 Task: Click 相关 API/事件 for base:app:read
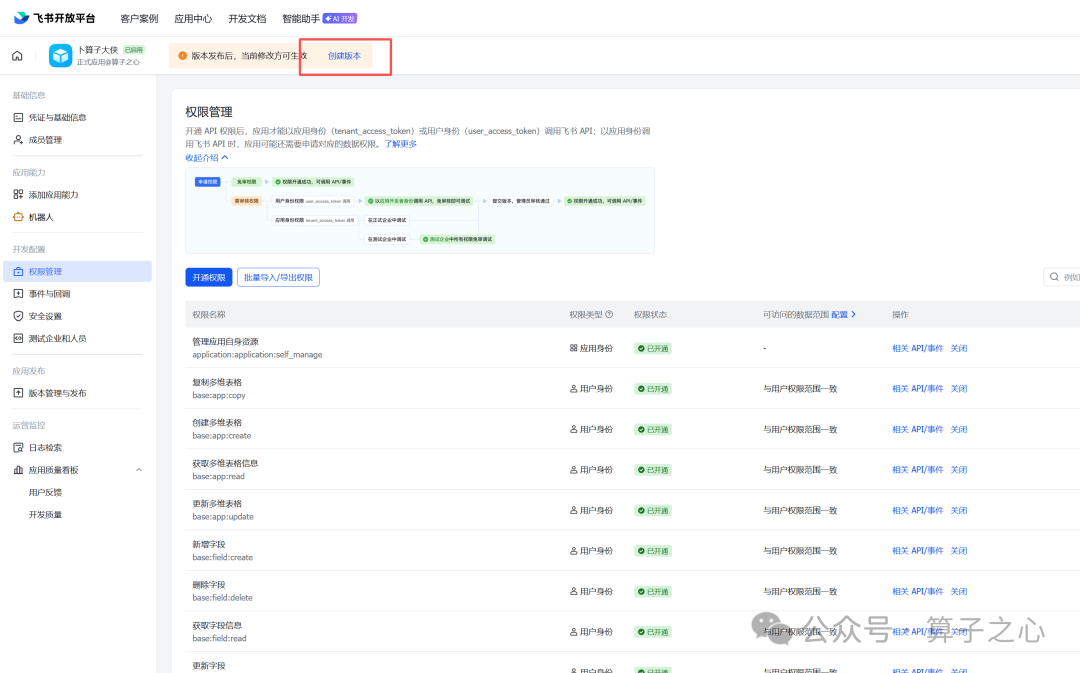pos(917,470)
